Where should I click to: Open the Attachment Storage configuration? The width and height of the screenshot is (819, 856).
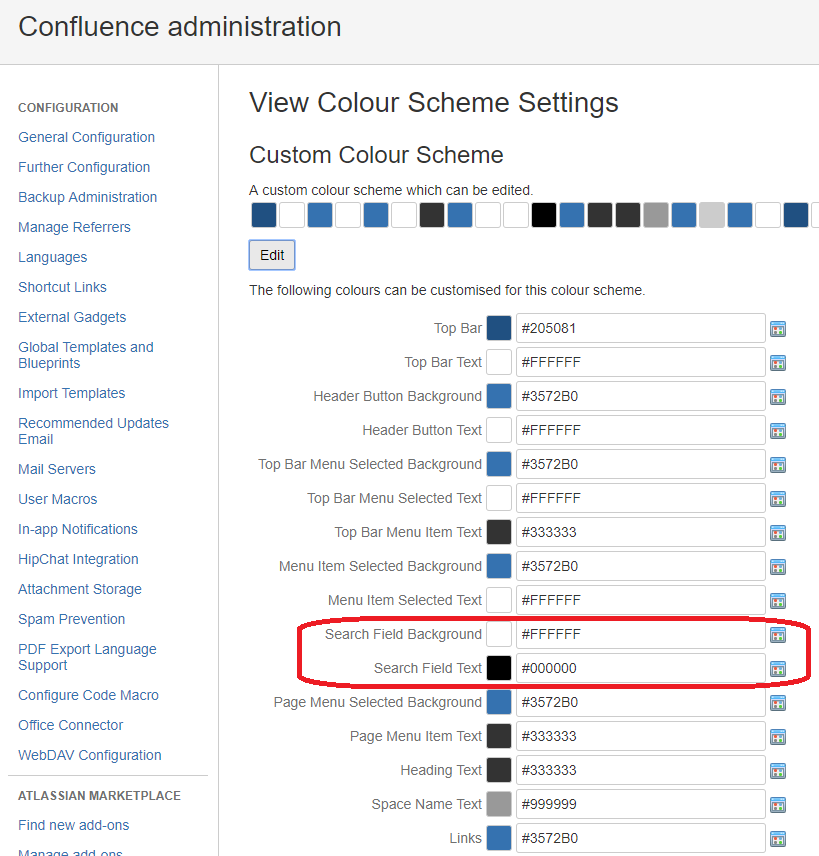point(79,589)
